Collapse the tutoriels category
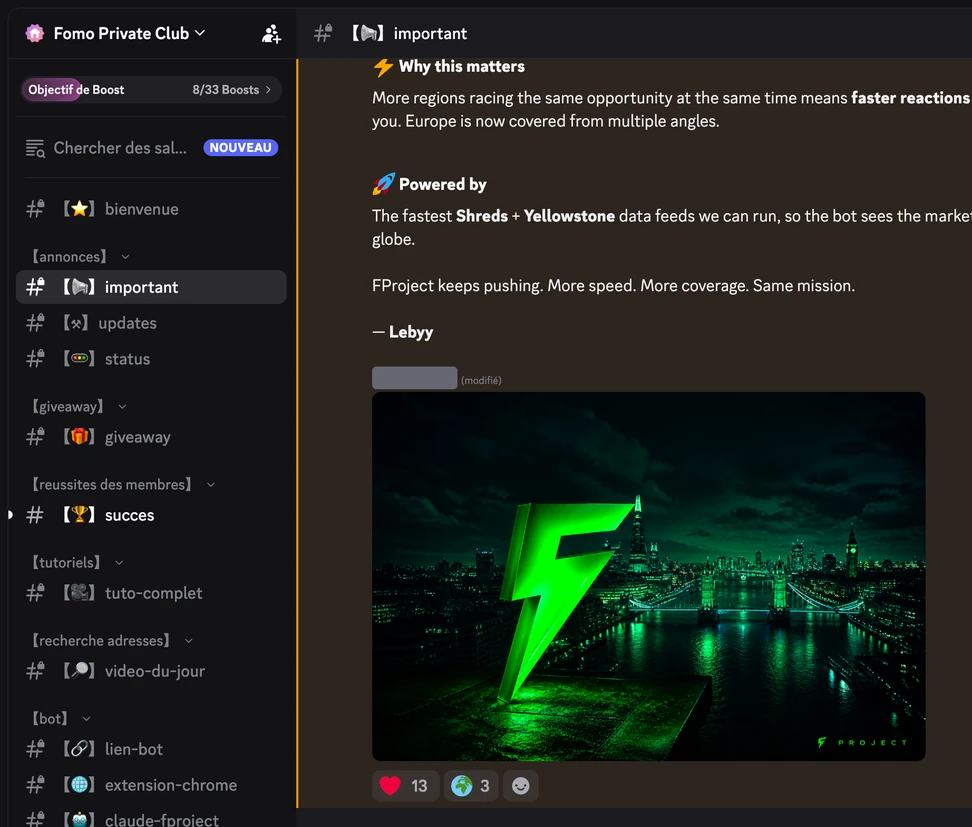 [x=77, y=563]
